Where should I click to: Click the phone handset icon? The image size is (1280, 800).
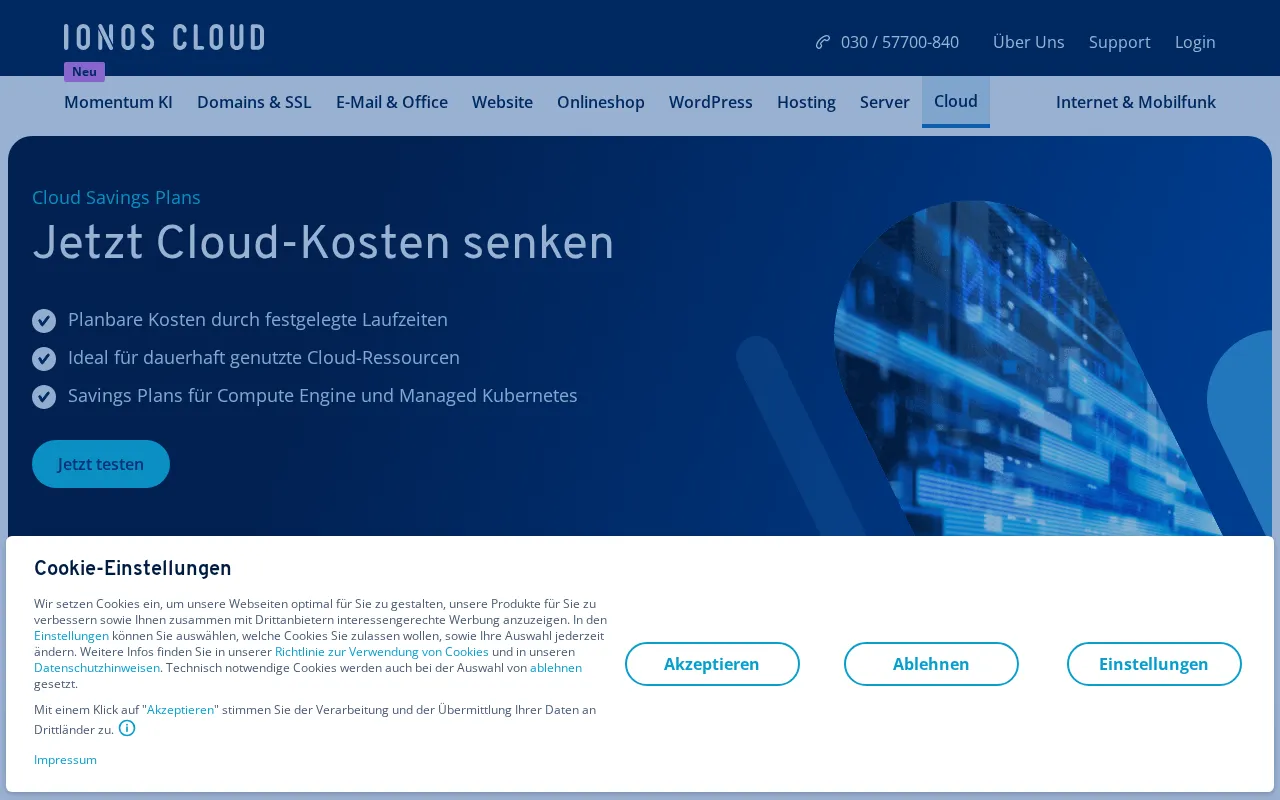click(823, 42)
